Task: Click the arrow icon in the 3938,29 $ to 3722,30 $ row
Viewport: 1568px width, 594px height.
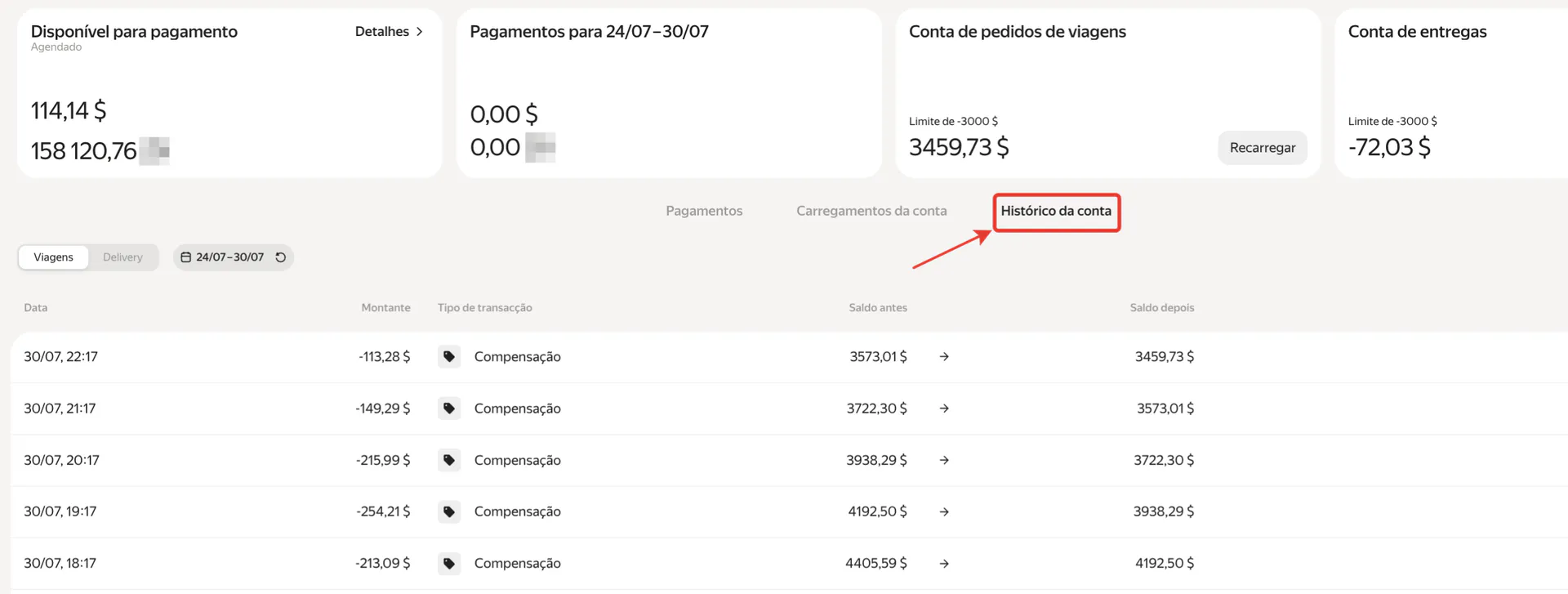Action: pyautogui.click(x=944, y=460)
